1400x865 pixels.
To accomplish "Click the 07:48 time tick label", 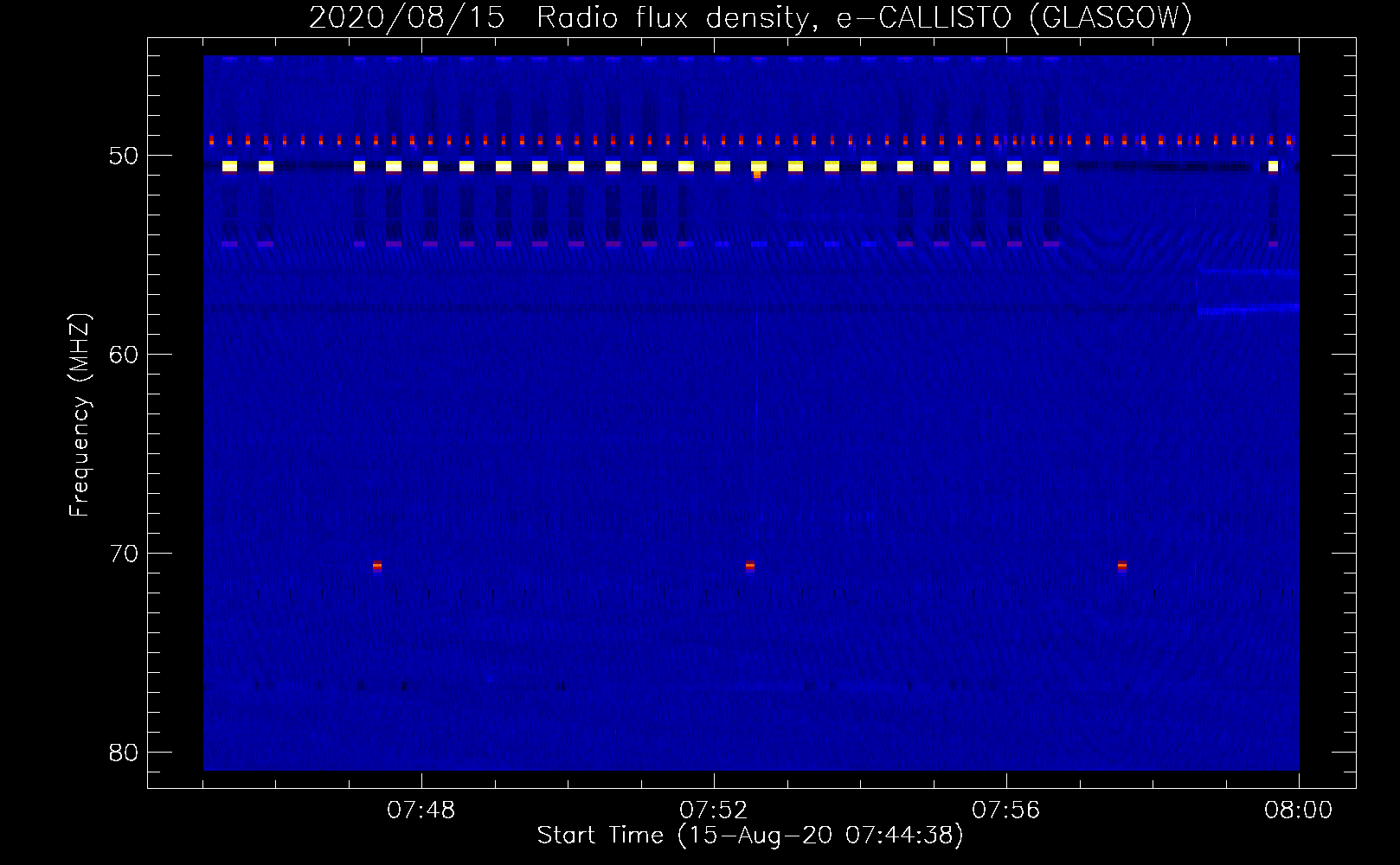I will 421,811.
